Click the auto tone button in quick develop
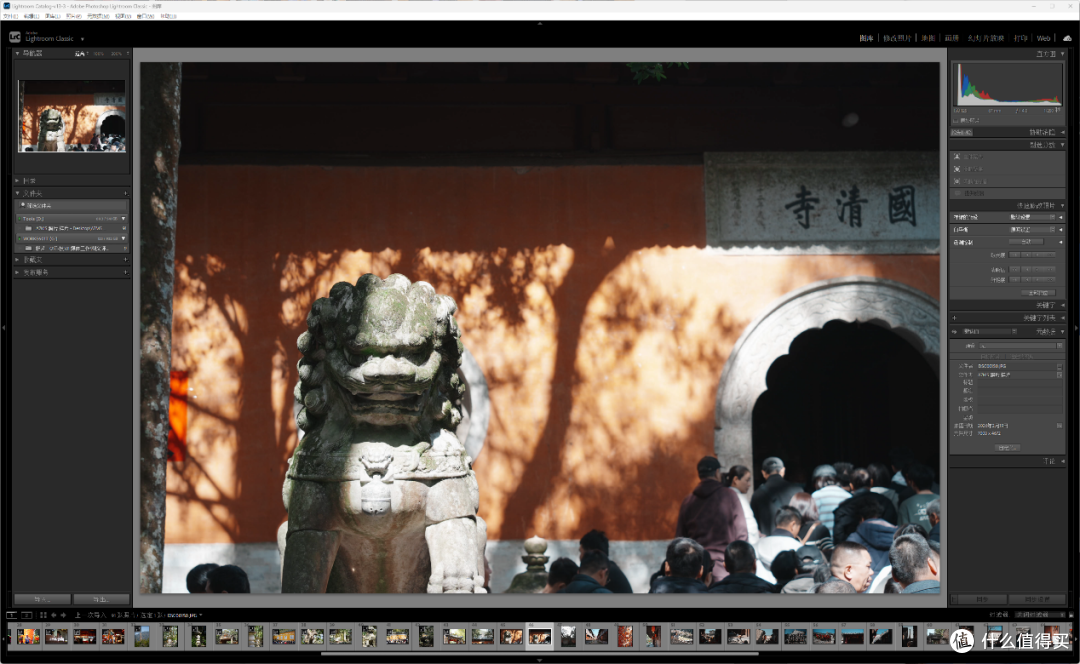1080x664 pixels. (1026, 242)
